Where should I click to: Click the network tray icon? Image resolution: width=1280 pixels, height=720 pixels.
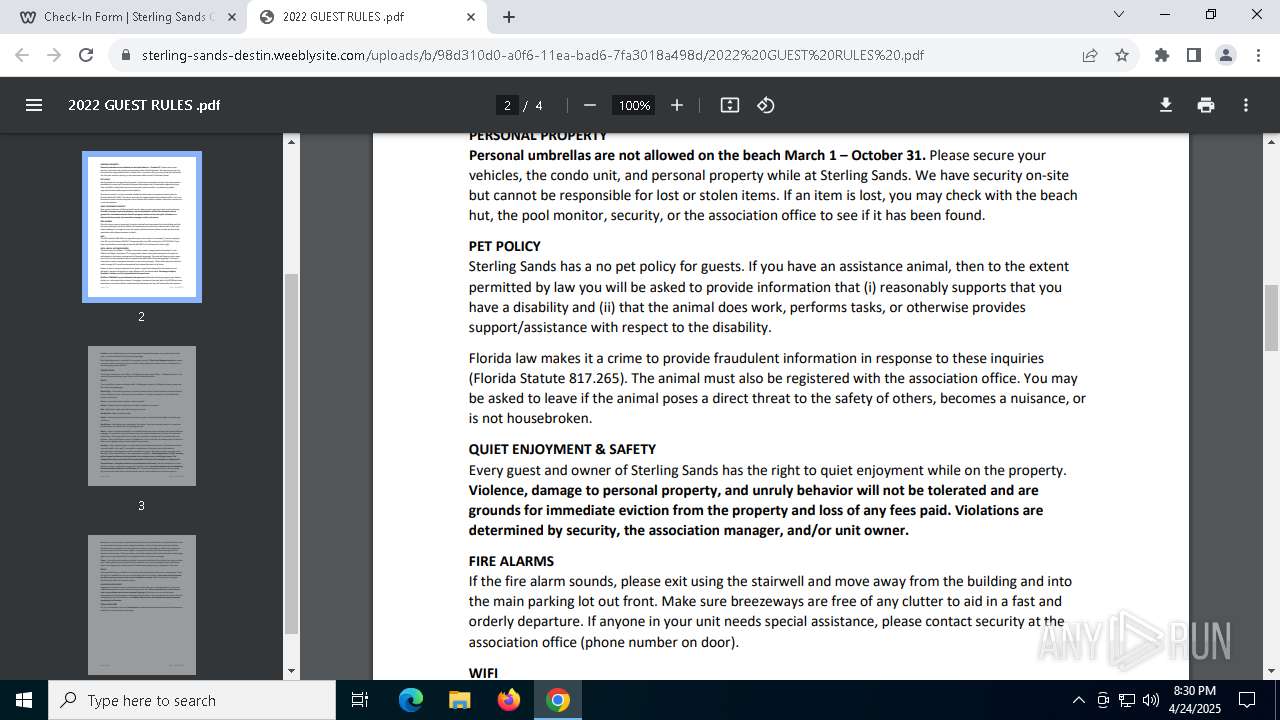(1127, 700)
